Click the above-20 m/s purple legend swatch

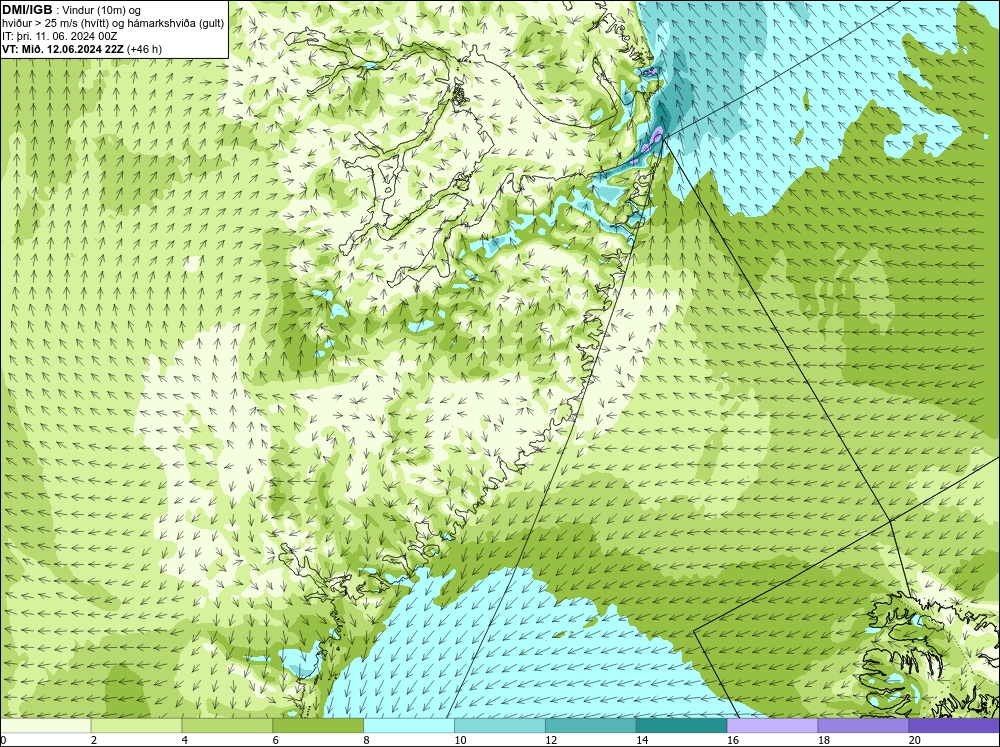954,726
